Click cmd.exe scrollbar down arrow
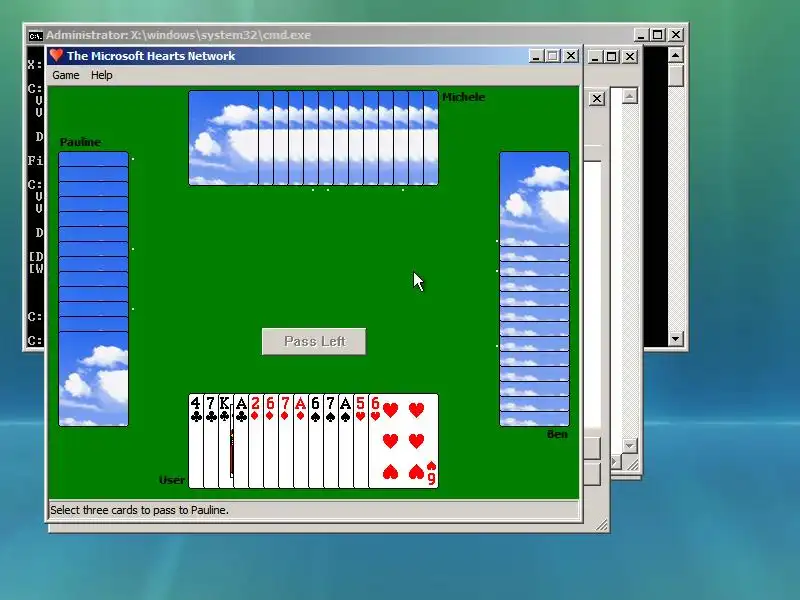Image resolution: width=800 pixels, height=600 pixels. point(676,338)
